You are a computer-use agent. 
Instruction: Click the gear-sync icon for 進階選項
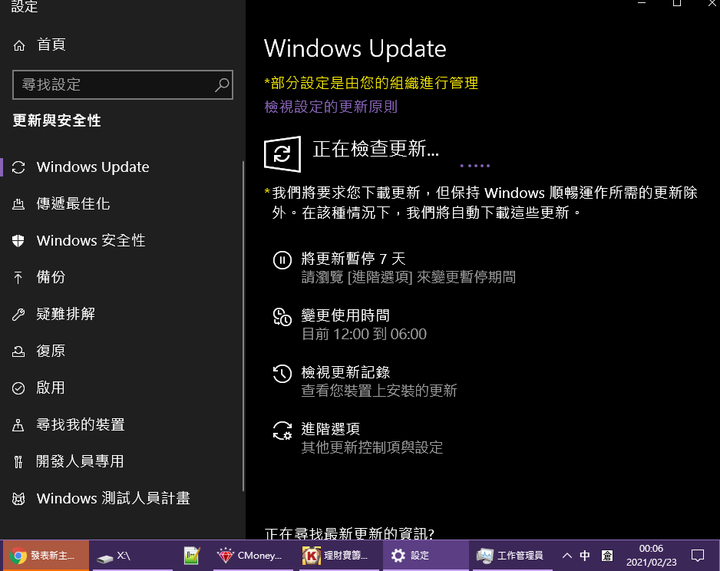click(282, 431)
